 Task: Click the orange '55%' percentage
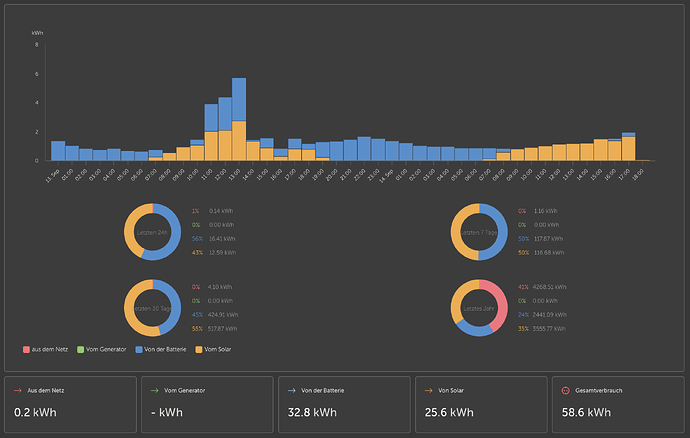coord(197,329)
